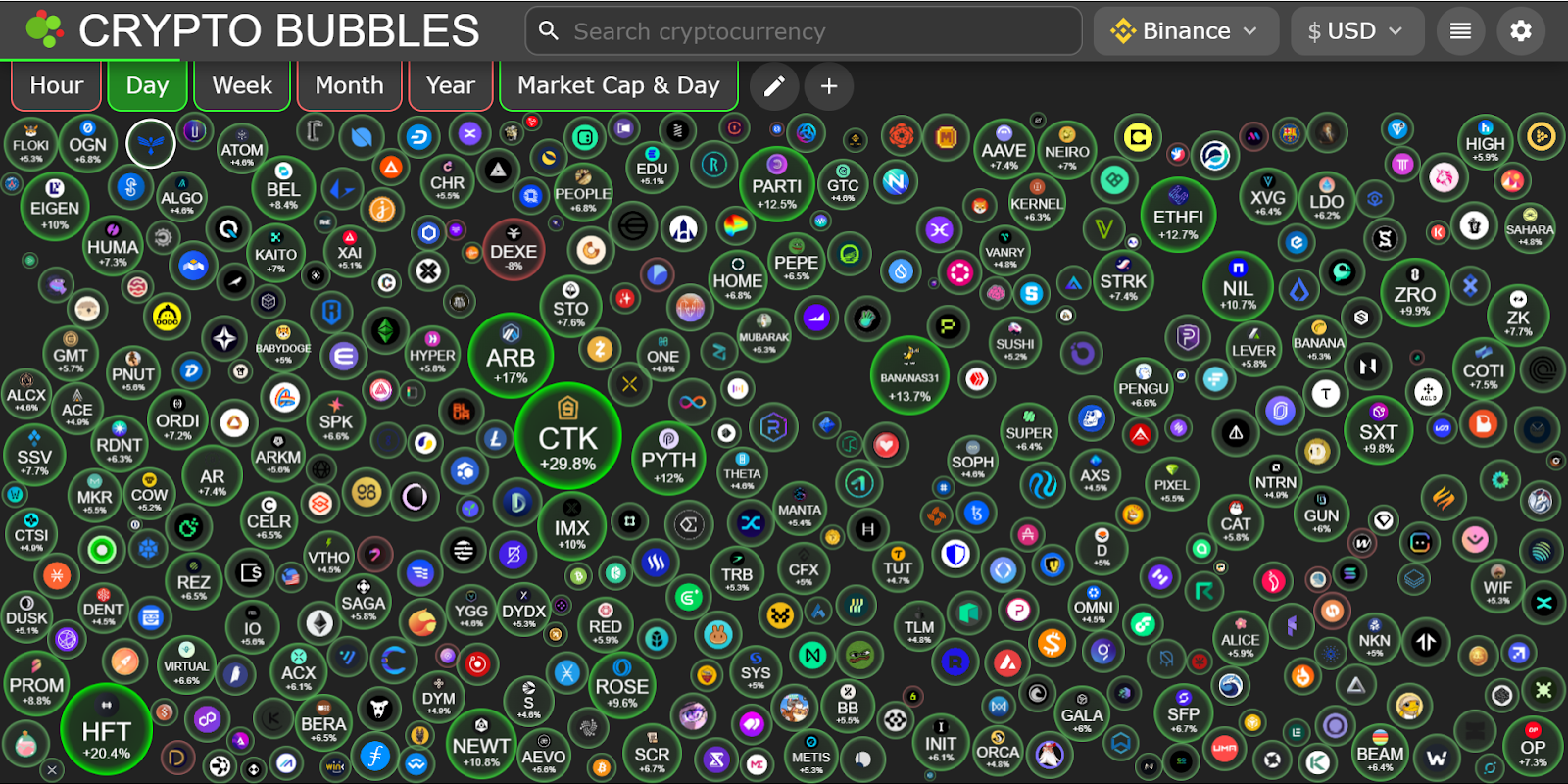Click the pencil edit chart icon
The image size is (1568, 784).
(774, 86)
